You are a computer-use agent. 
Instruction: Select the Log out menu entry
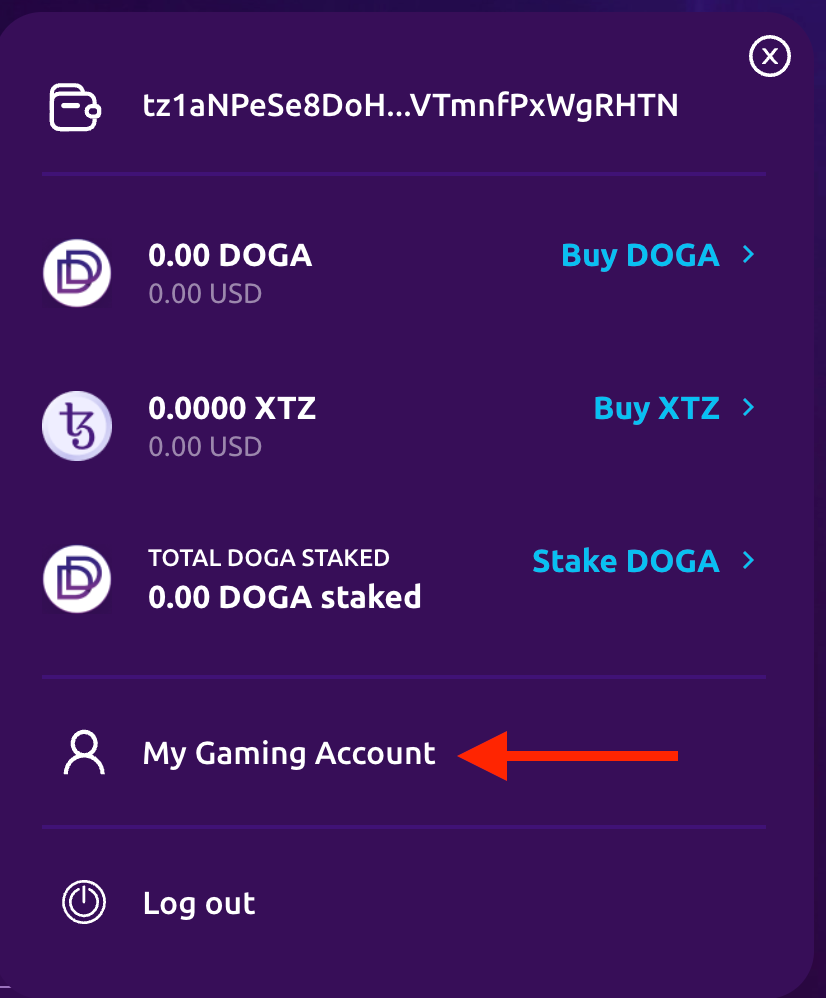[199, 904]
